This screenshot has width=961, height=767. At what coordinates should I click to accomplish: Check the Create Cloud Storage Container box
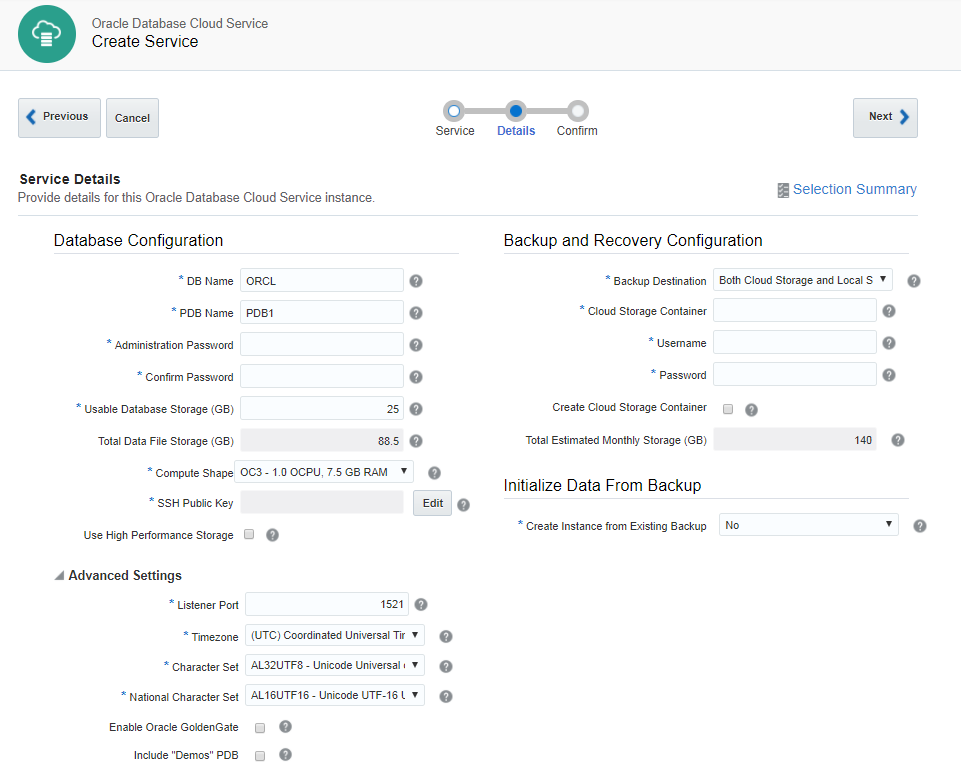click(x=728, y=408)
